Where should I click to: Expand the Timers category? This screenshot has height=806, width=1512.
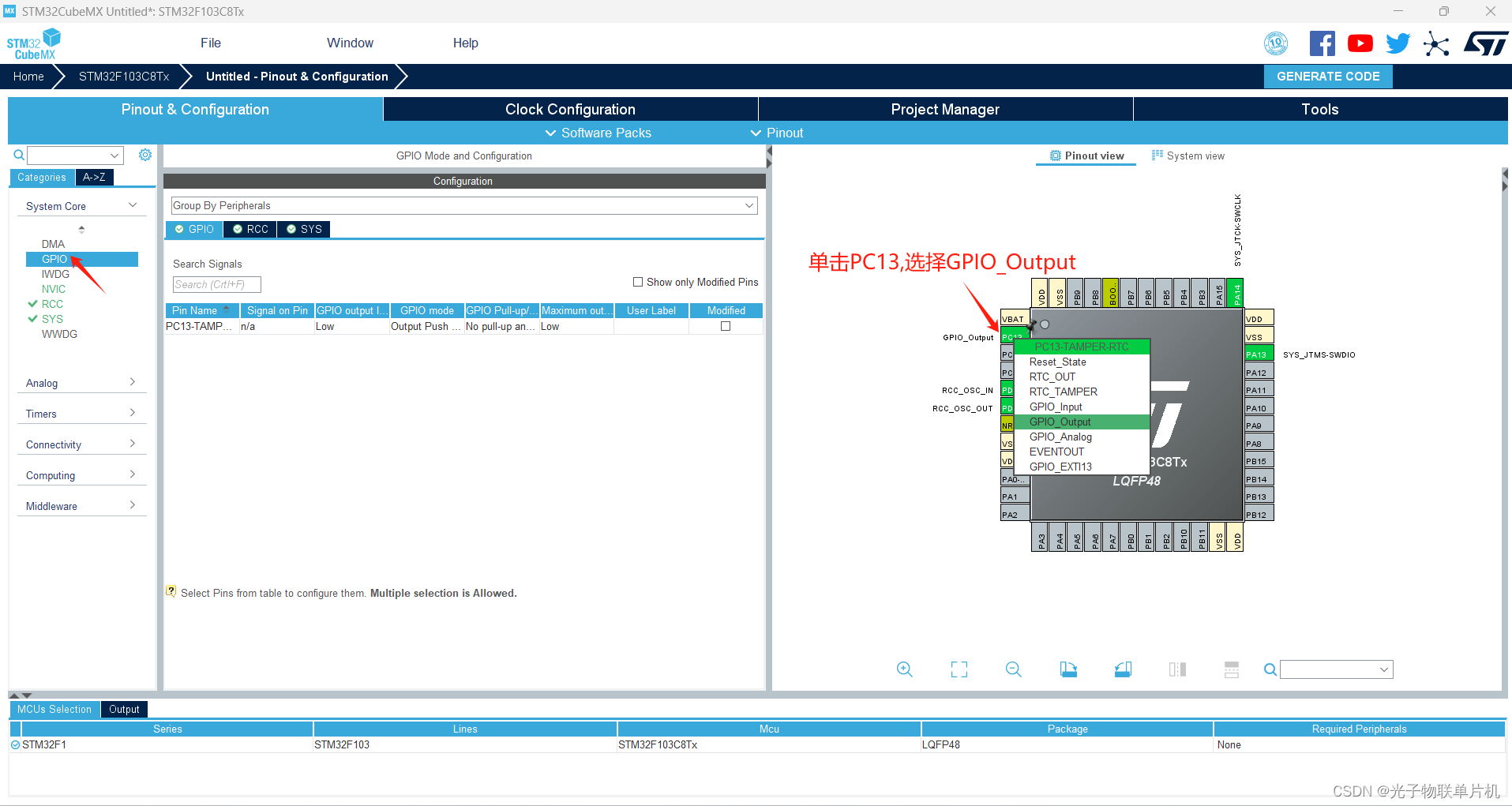[x=81, y=414]
